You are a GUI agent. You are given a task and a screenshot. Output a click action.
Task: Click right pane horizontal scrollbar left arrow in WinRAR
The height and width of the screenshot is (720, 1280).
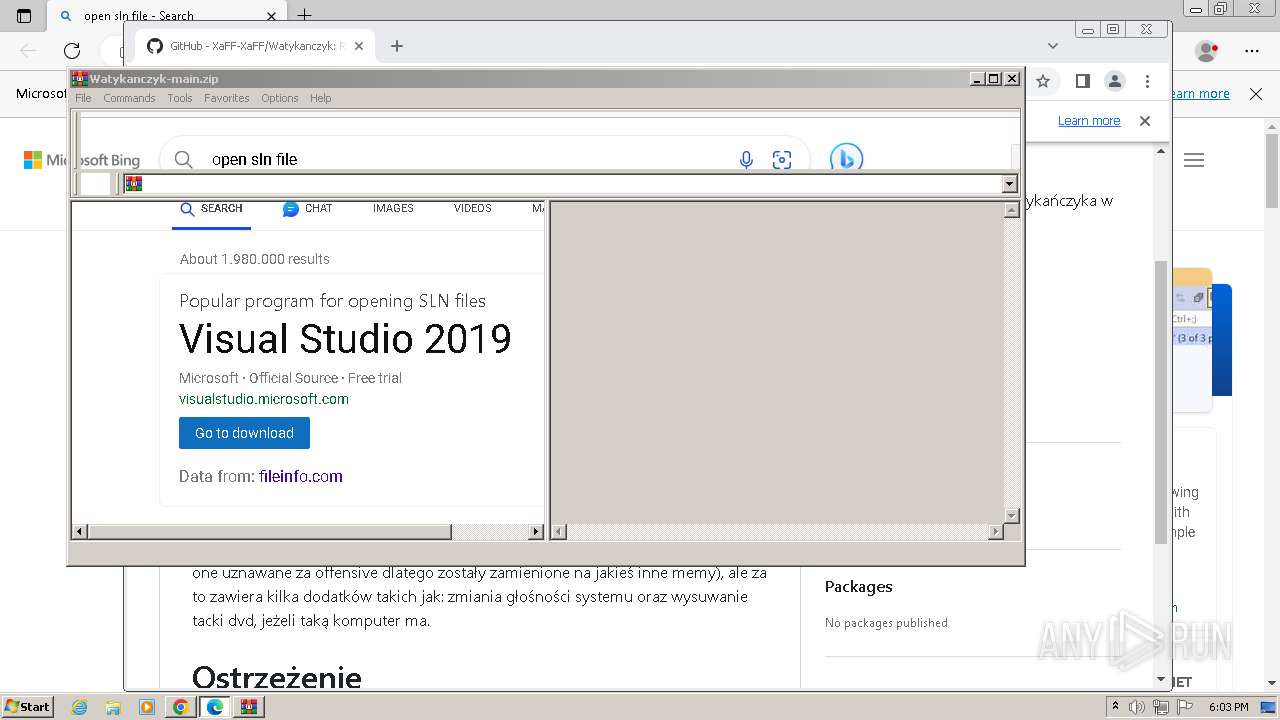560,532
